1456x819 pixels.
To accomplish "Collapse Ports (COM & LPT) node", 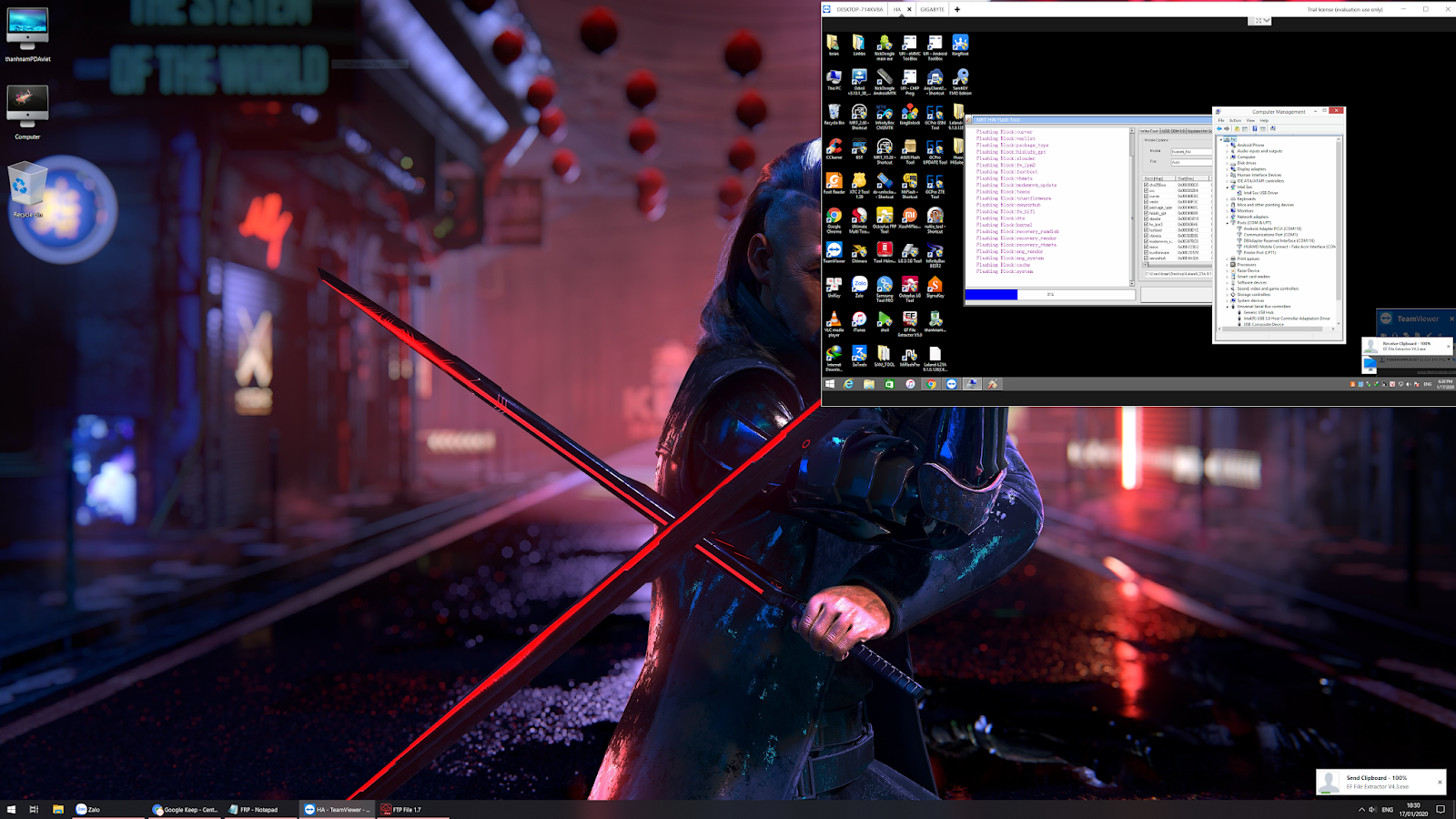I will coord(1228,223).
